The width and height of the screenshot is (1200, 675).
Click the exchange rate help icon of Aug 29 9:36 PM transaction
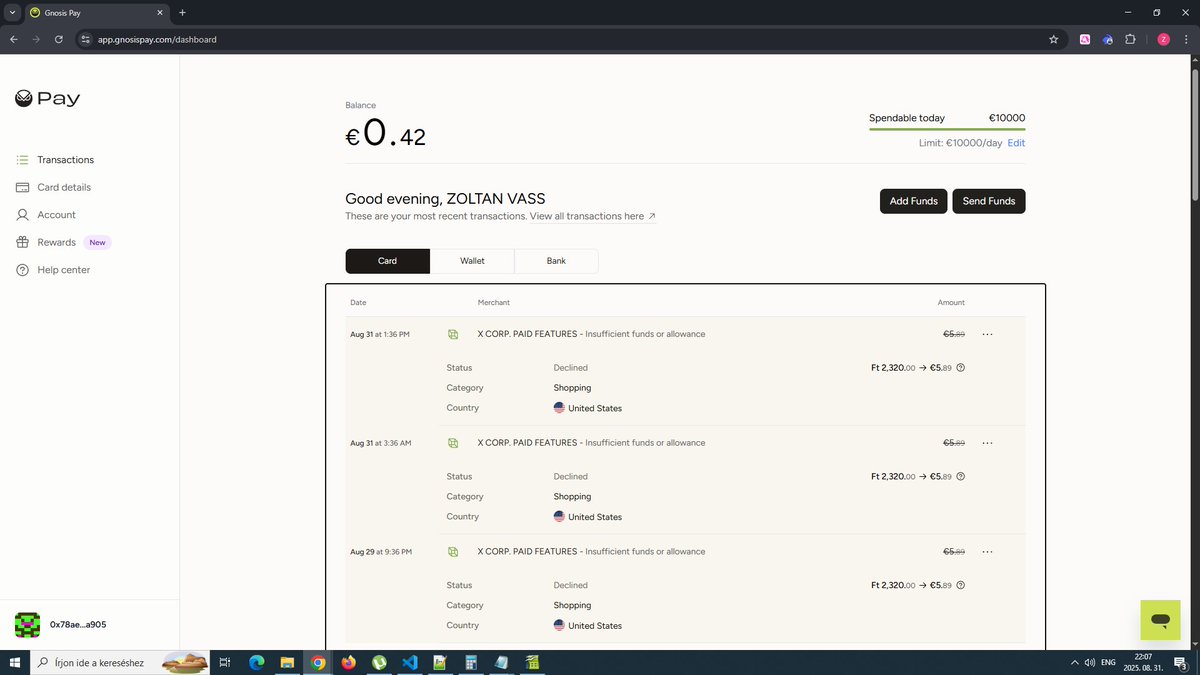[961, 586]
